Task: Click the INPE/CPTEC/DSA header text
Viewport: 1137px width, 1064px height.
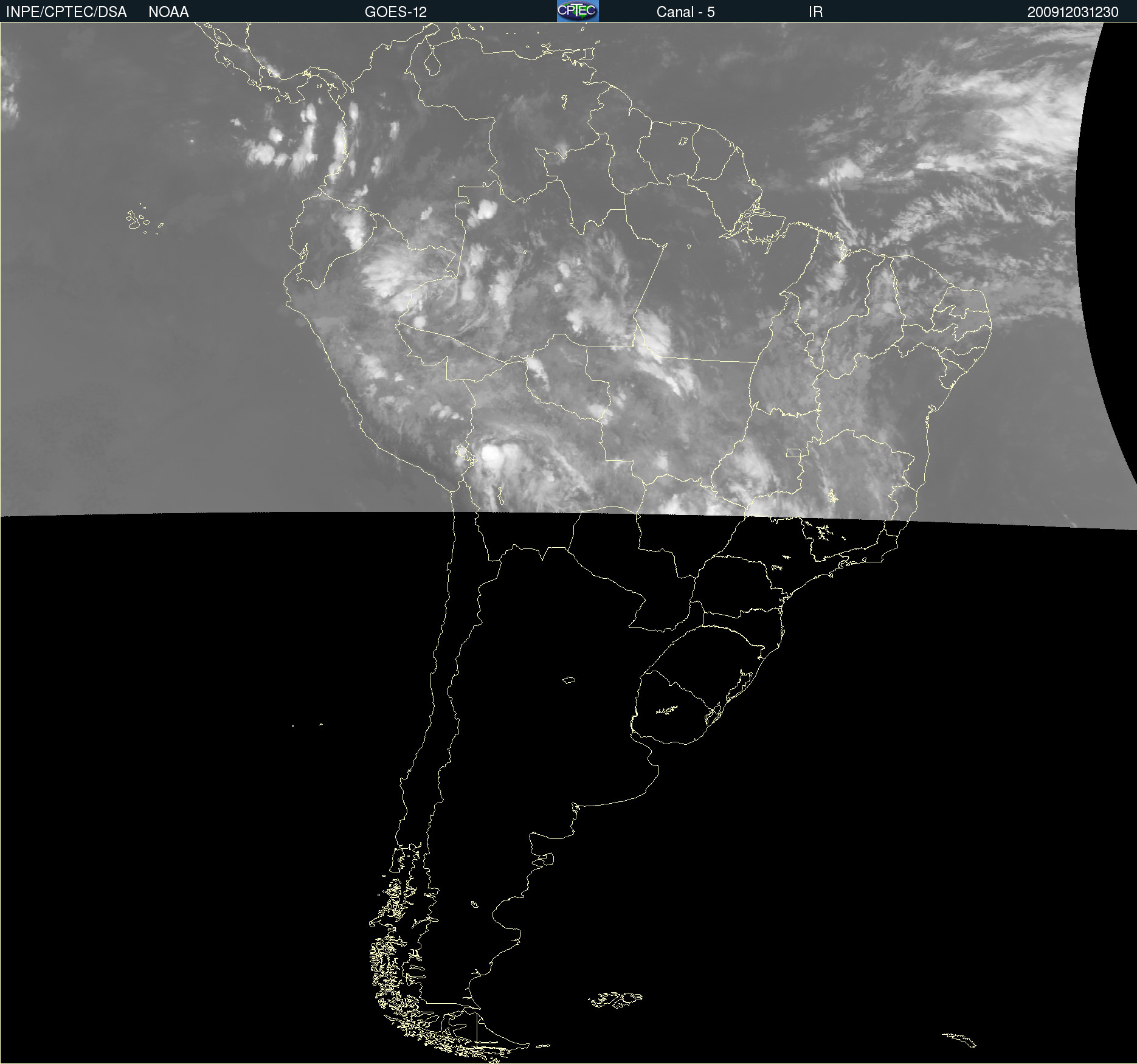Action: (x=66, y=12)
